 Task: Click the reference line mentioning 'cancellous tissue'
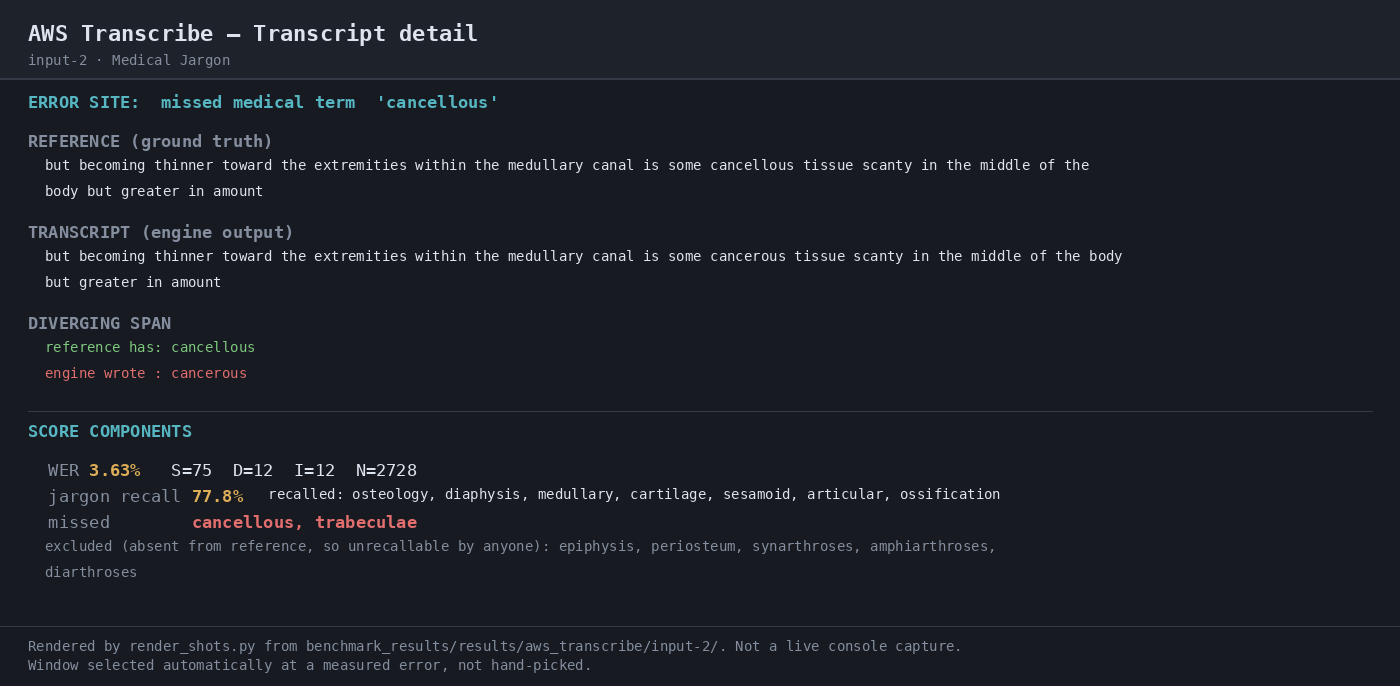pos(567,166)
